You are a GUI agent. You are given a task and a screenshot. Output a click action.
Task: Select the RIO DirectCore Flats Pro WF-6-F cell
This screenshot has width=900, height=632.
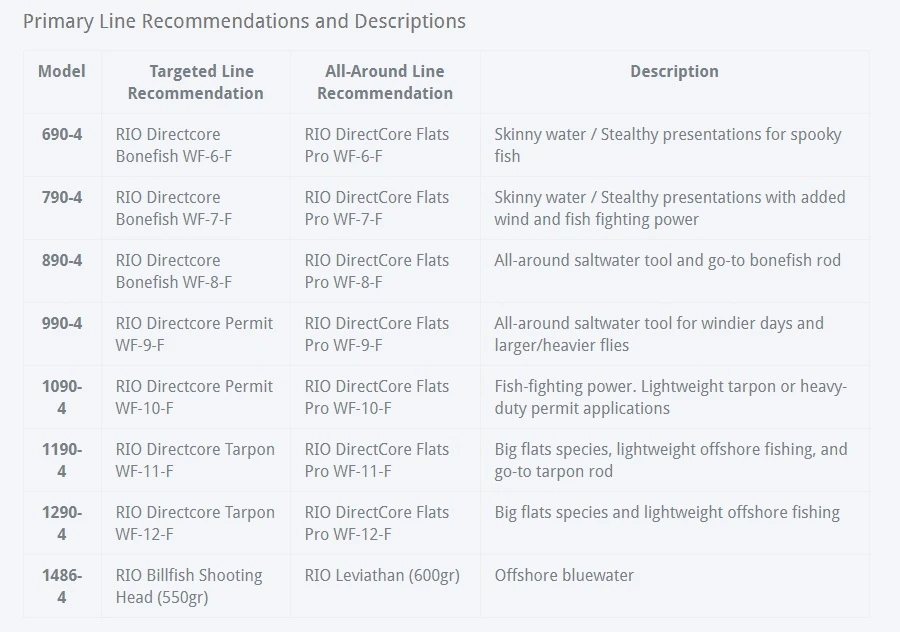tap(377, 145)
